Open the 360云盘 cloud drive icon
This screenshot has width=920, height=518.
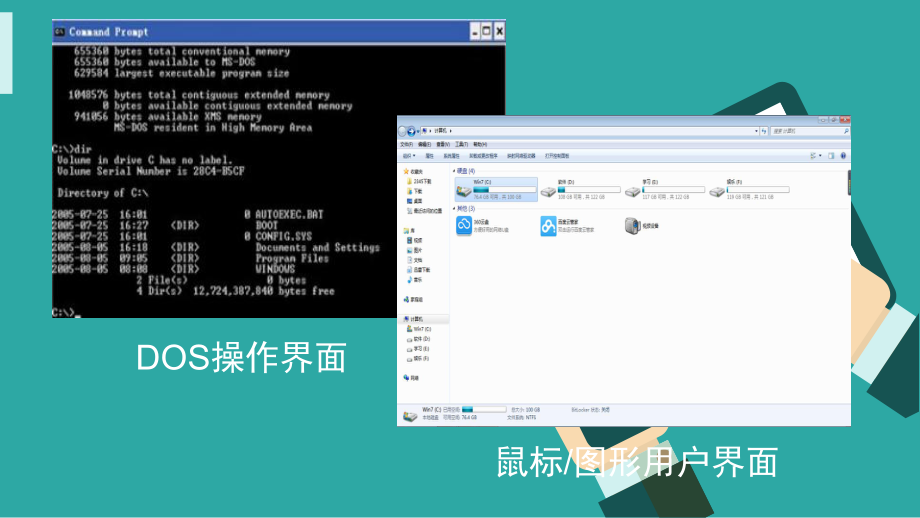[464, 226]
